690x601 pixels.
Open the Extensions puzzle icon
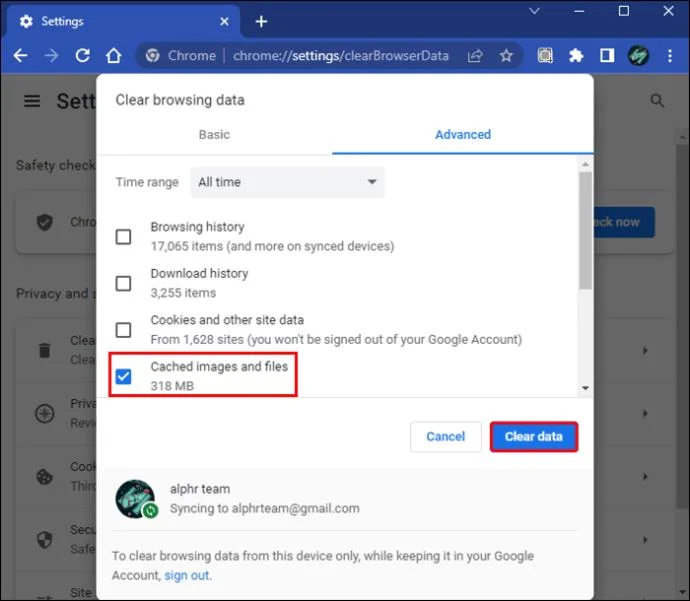[x=576, y=56]
